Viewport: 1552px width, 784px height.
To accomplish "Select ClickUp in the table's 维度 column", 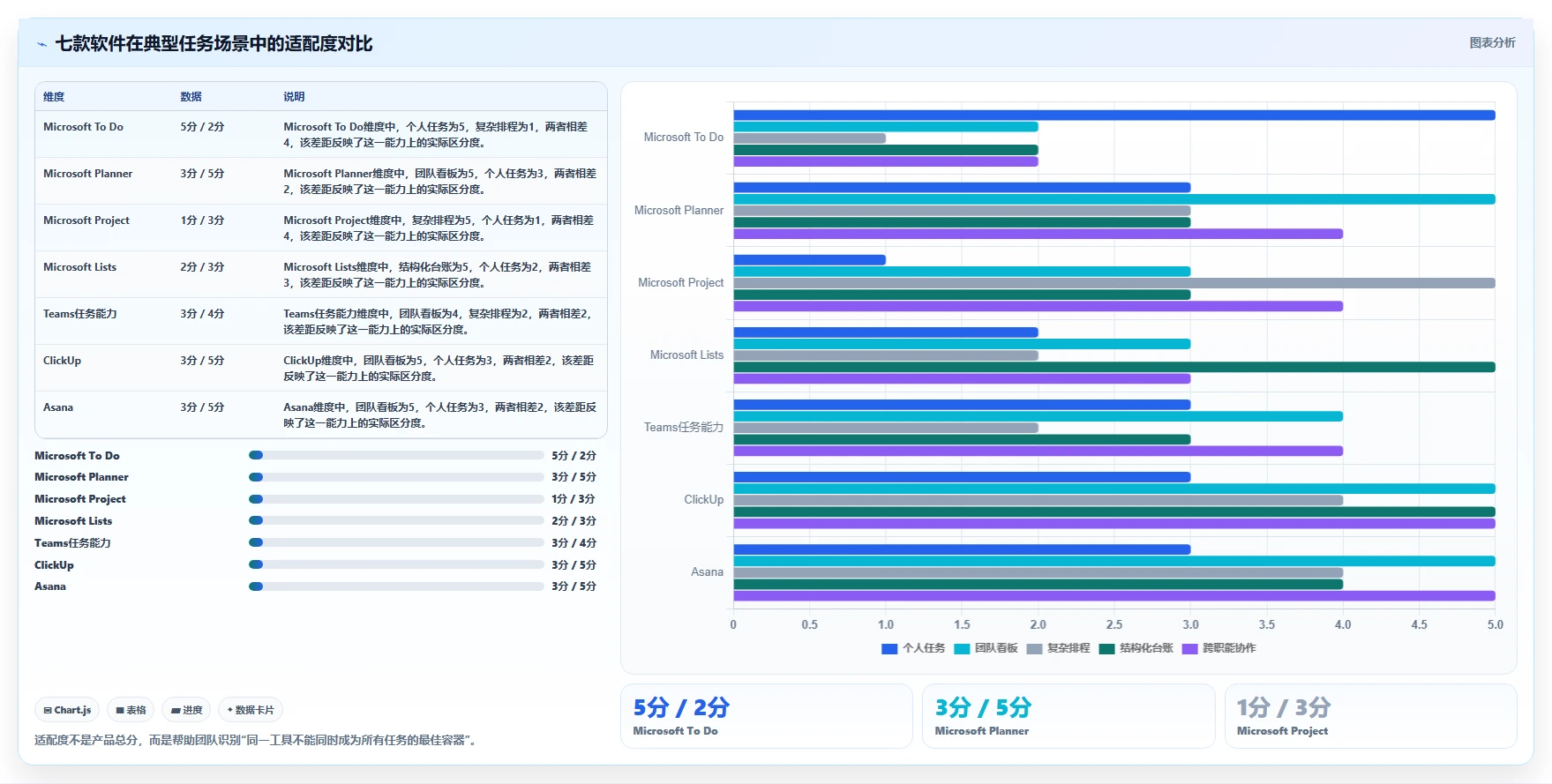I will pos(62,361).
